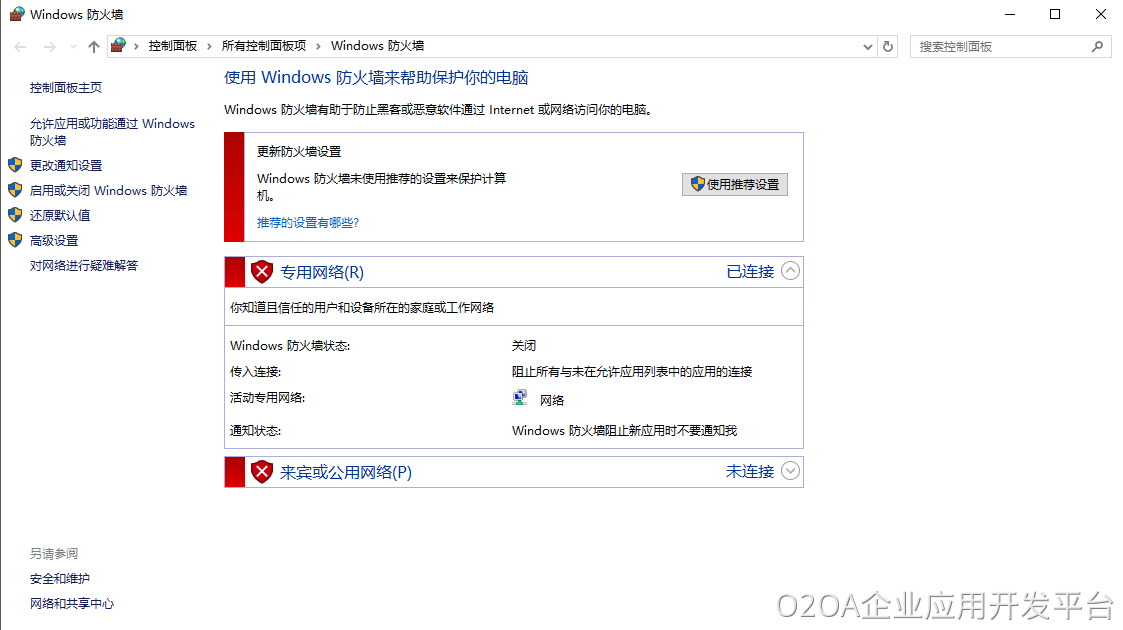The width and height of the screenshot is (1123, 630).
Task: Click the search magnifier icon
Action: (x=1097, y=46)
